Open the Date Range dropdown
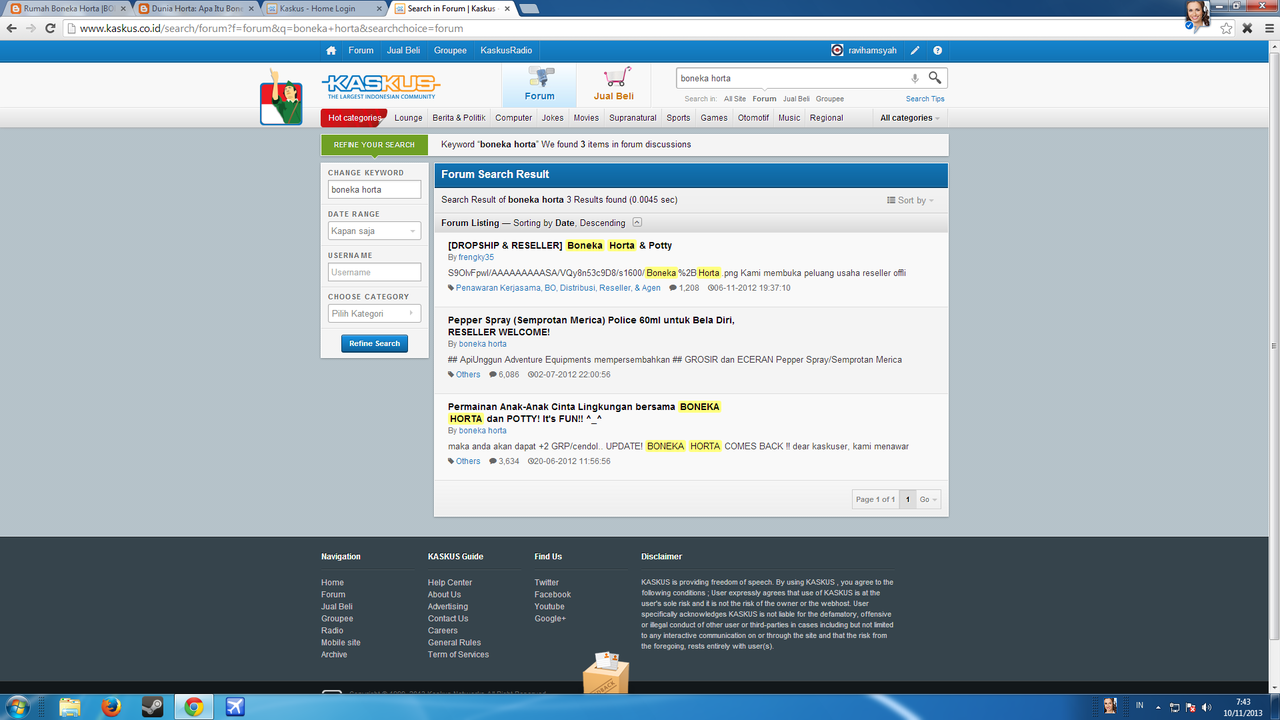 [x=374, y=231]
